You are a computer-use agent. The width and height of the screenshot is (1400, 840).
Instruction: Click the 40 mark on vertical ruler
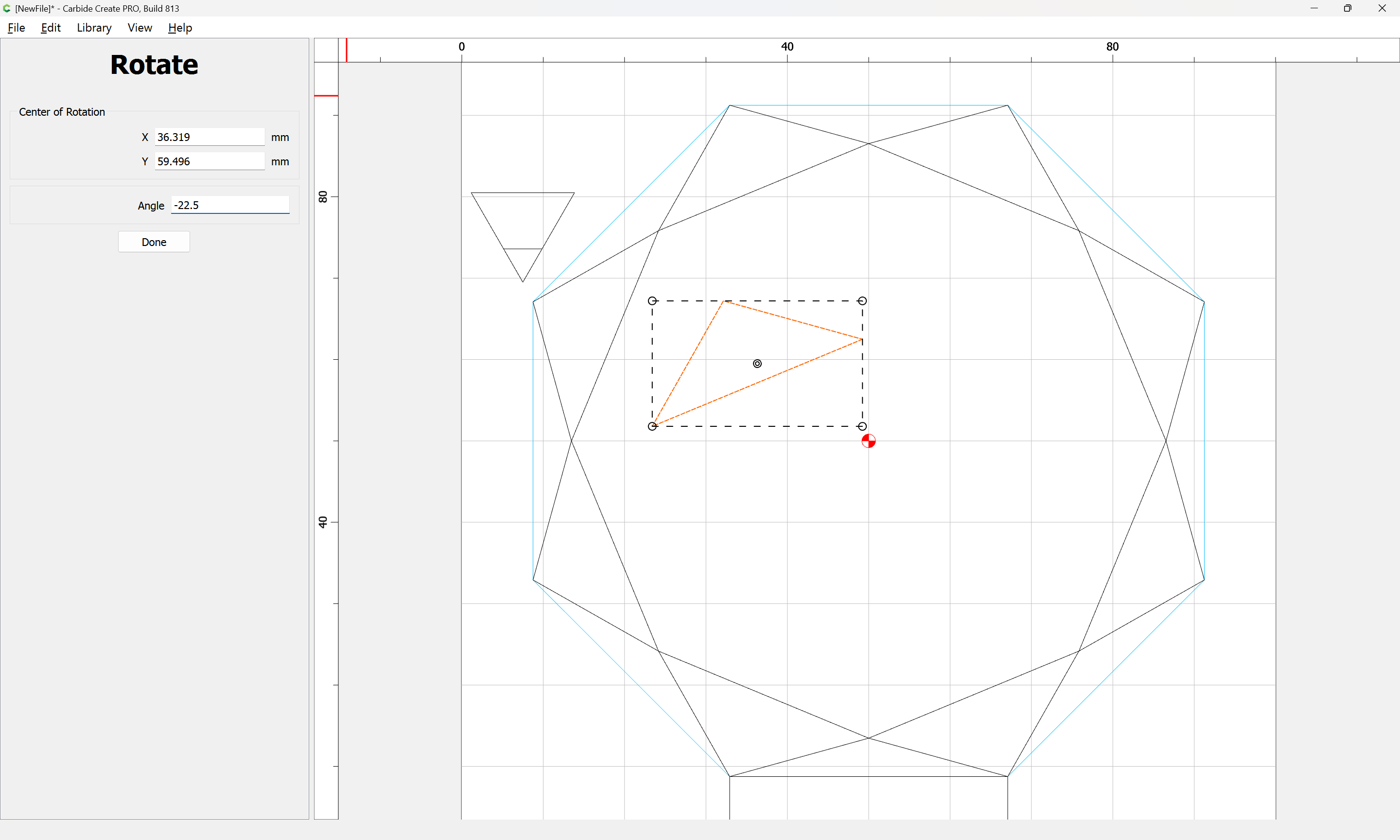pos(323,522)
